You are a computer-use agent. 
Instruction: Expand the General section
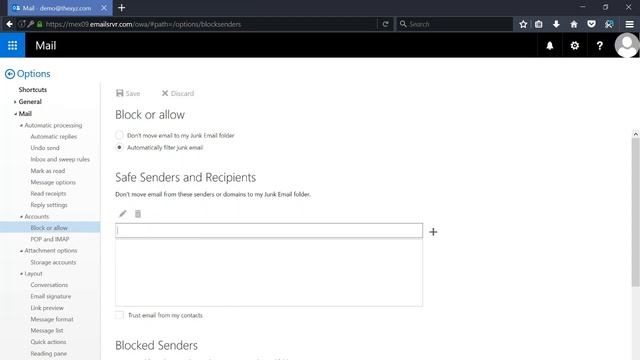(x=15, y=102)
